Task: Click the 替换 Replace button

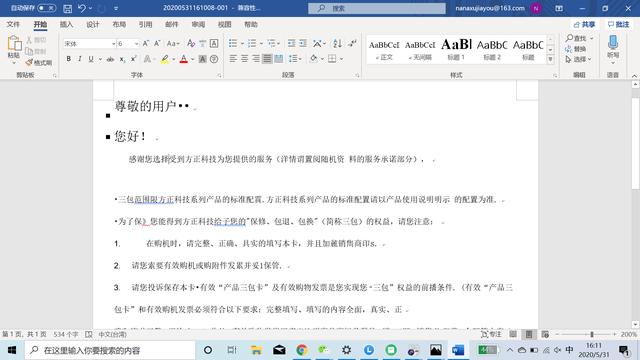Action: [576, 49]
